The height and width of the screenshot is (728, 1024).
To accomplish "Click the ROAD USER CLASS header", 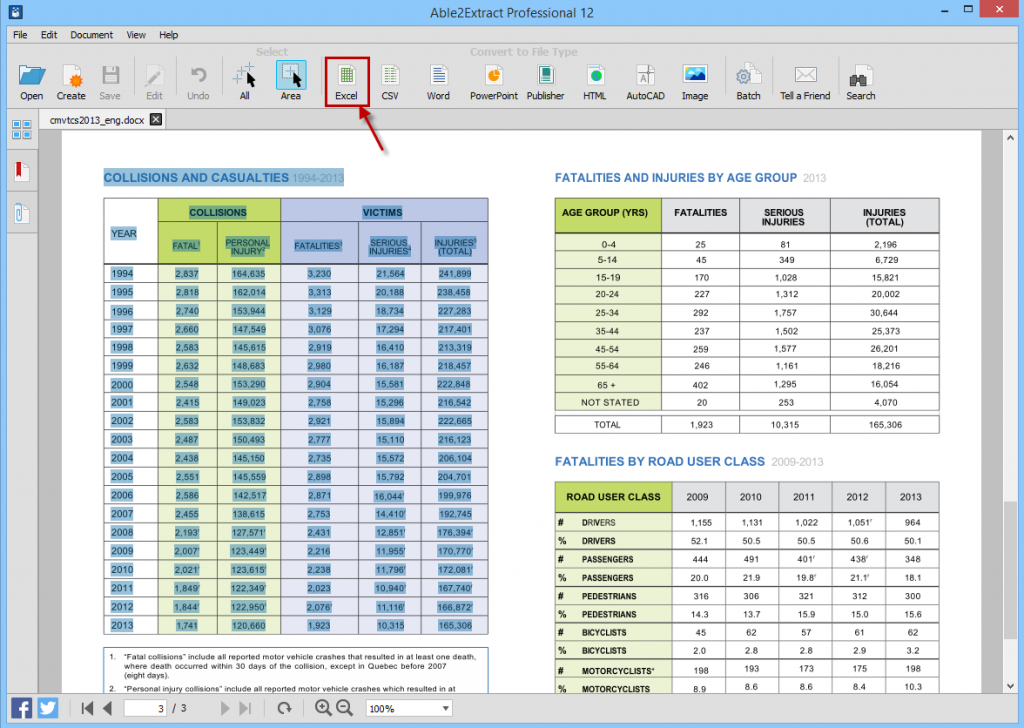I will click(613, 497).
